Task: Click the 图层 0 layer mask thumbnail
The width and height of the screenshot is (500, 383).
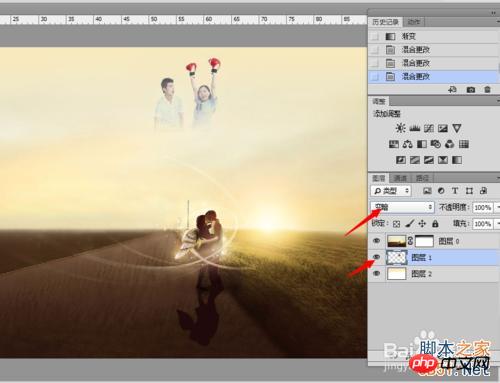Action: click(x=424, y=241)
